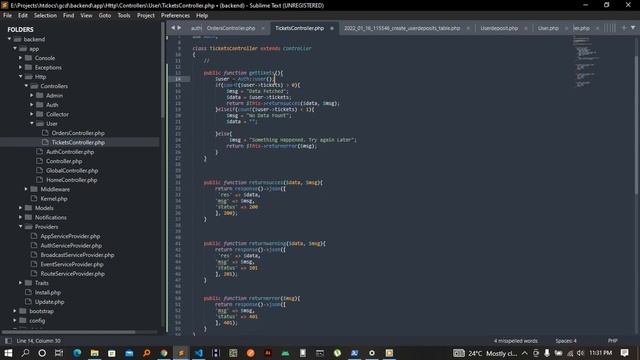
Task: Toggle sidebar with status bar panel icon
Action: point(8,341)
